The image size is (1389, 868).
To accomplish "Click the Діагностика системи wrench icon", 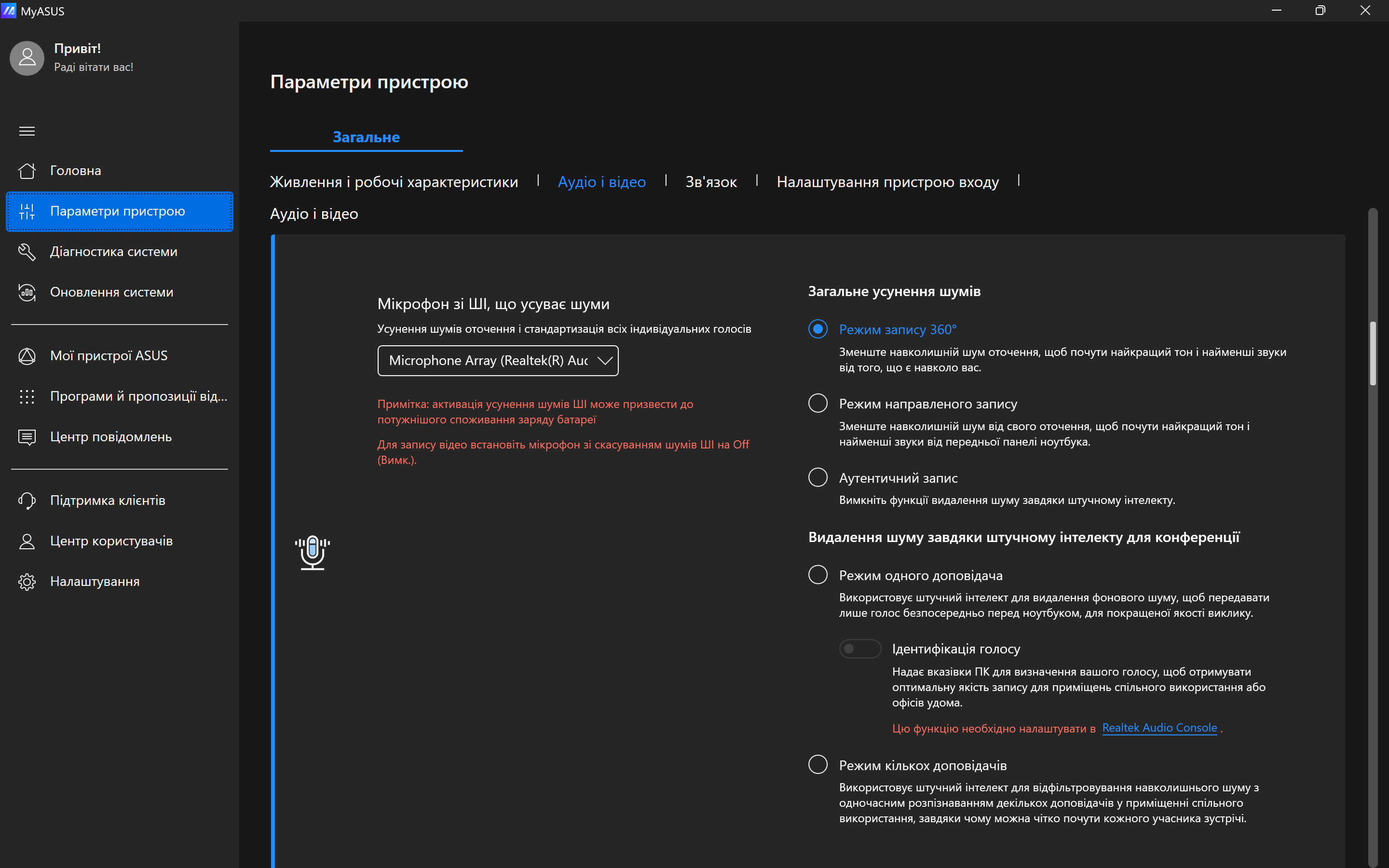I will pyautogui.click(x=27, y=251).
